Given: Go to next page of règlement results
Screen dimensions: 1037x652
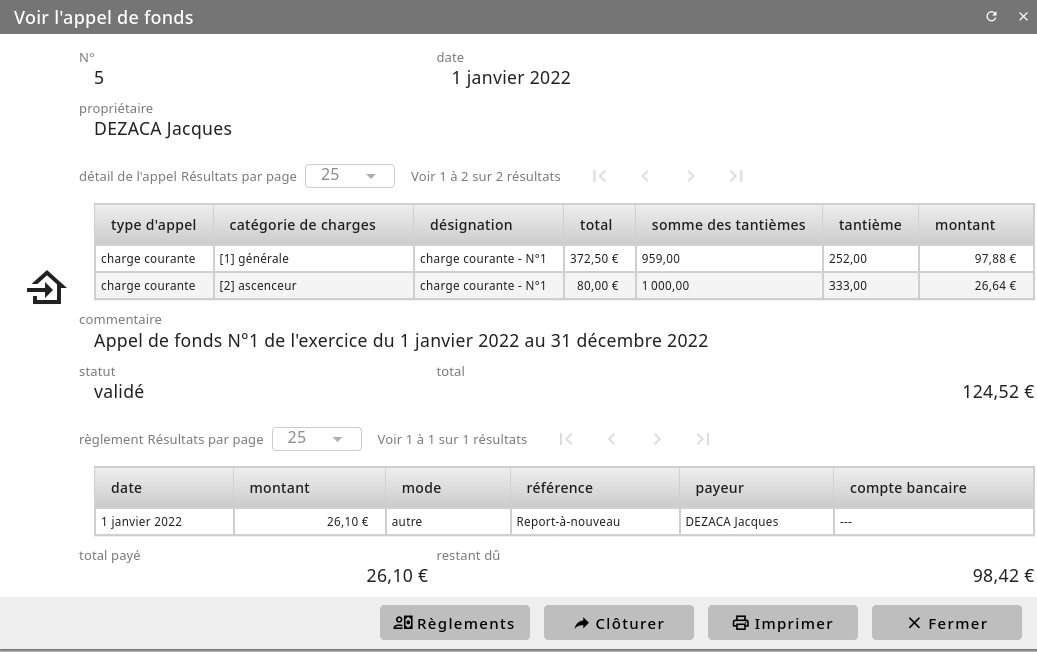Looking at the screenshot, I should [x=657, y=439].
